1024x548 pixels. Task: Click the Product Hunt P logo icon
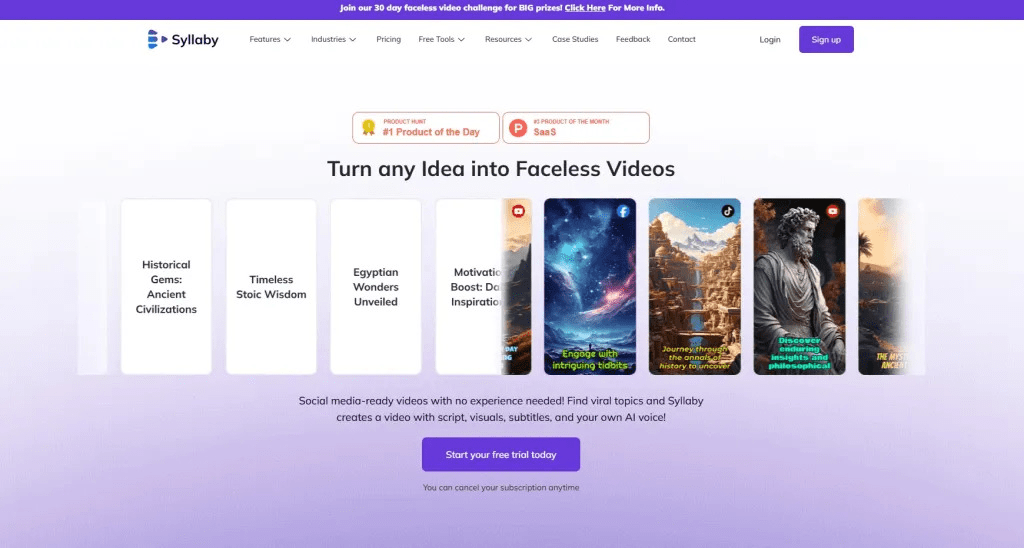(x=518, y=128)
